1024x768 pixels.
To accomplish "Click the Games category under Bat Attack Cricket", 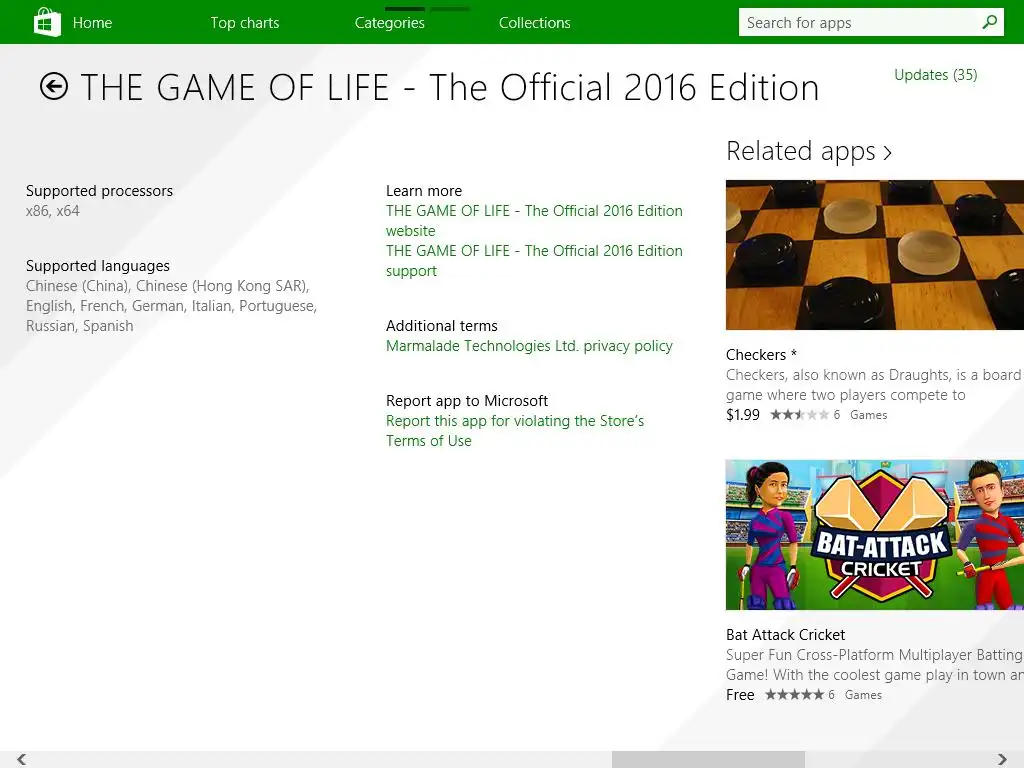I will coord(863,695).
